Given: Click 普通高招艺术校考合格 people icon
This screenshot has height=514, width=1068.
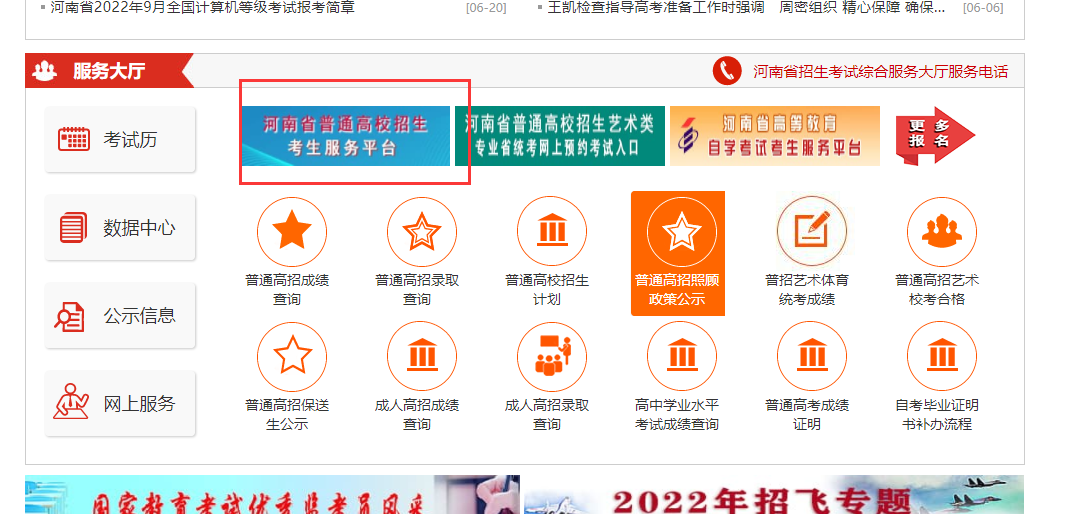Looking at the screenshot, I should pyautogui.click(x=941, y=232).
